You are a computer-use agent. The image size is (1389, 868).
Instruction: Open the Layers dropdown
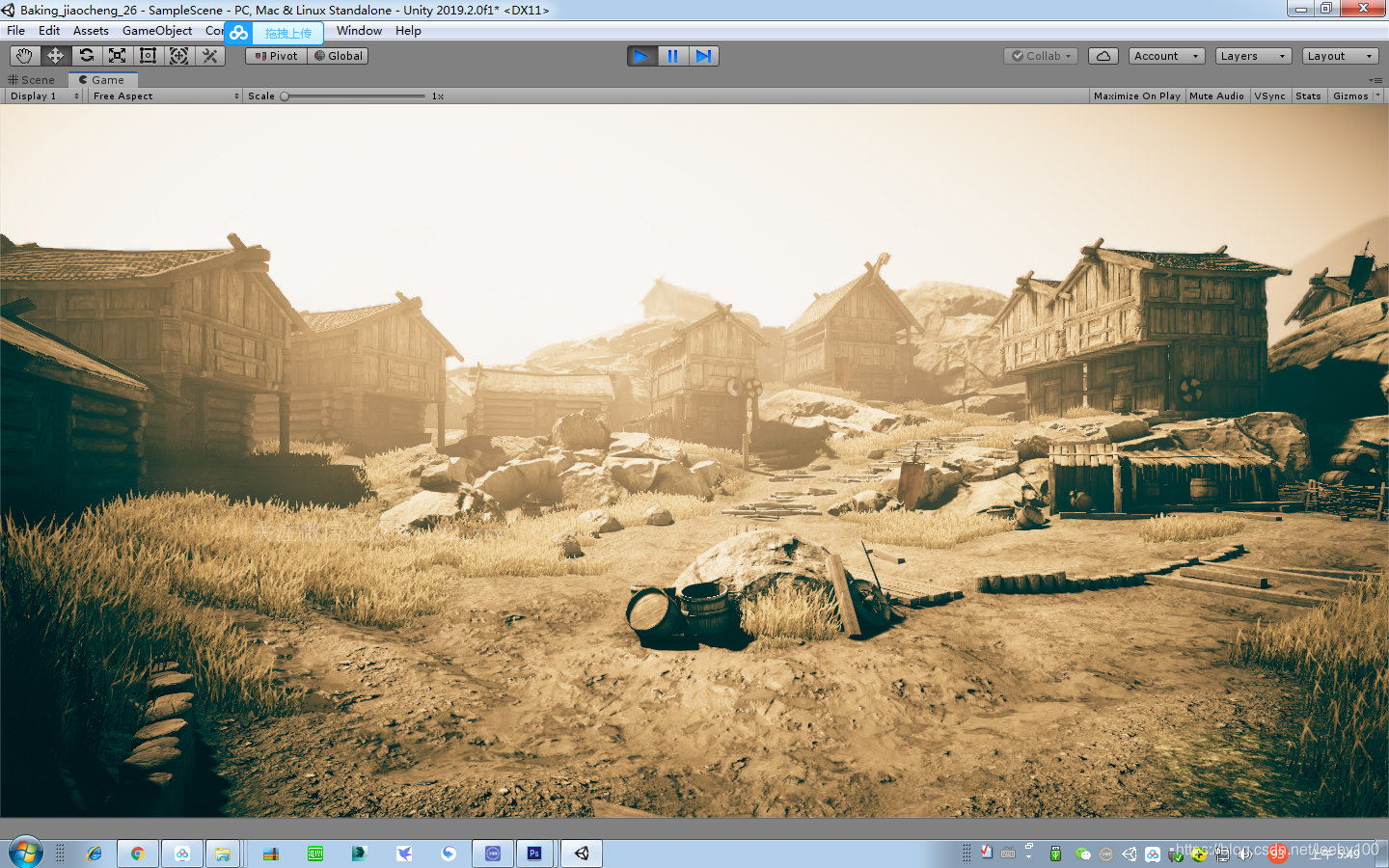tap(1253, 56)
